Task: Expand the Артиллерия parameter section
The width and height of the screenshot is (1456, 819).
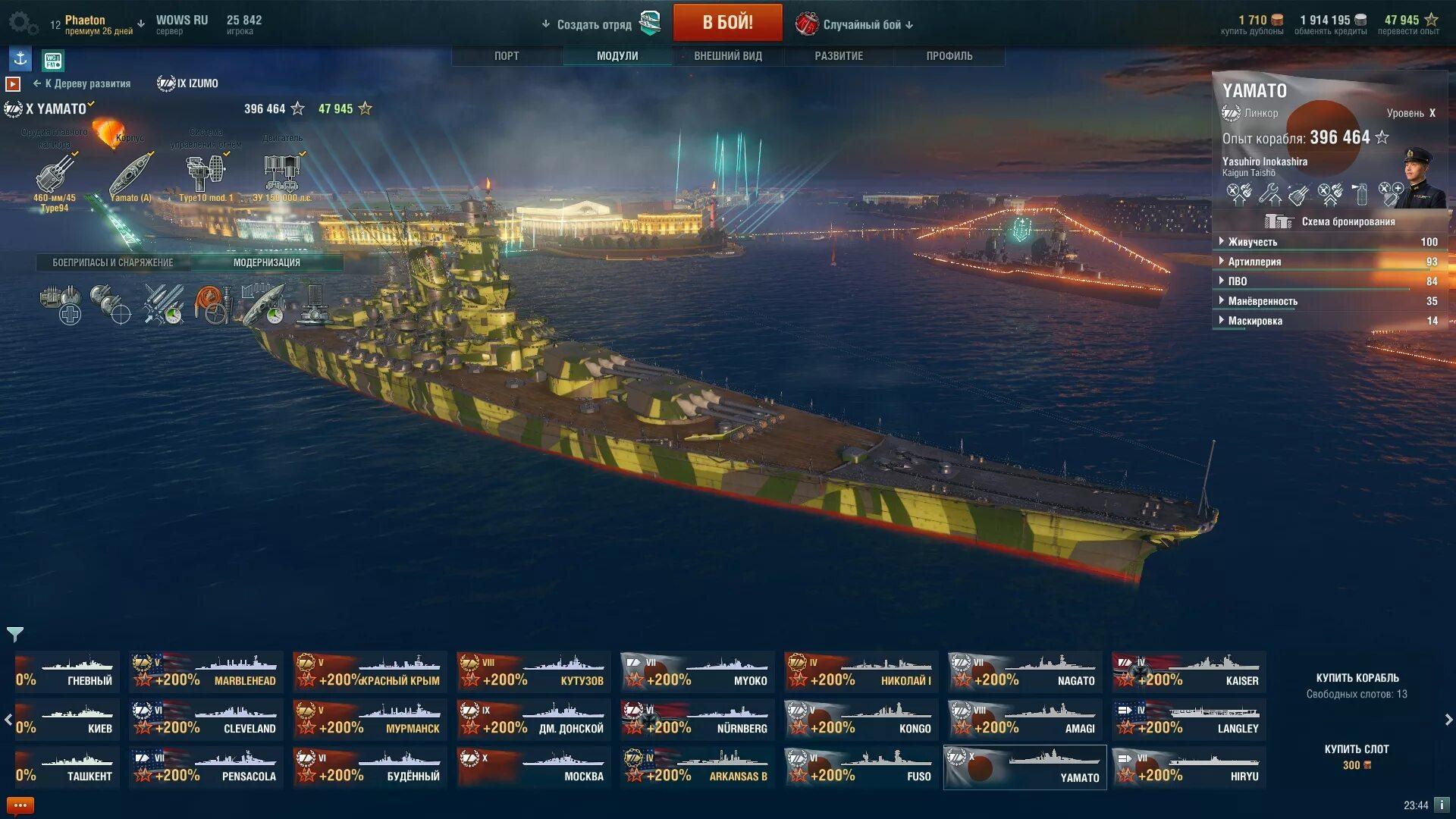Action: 1329,262
